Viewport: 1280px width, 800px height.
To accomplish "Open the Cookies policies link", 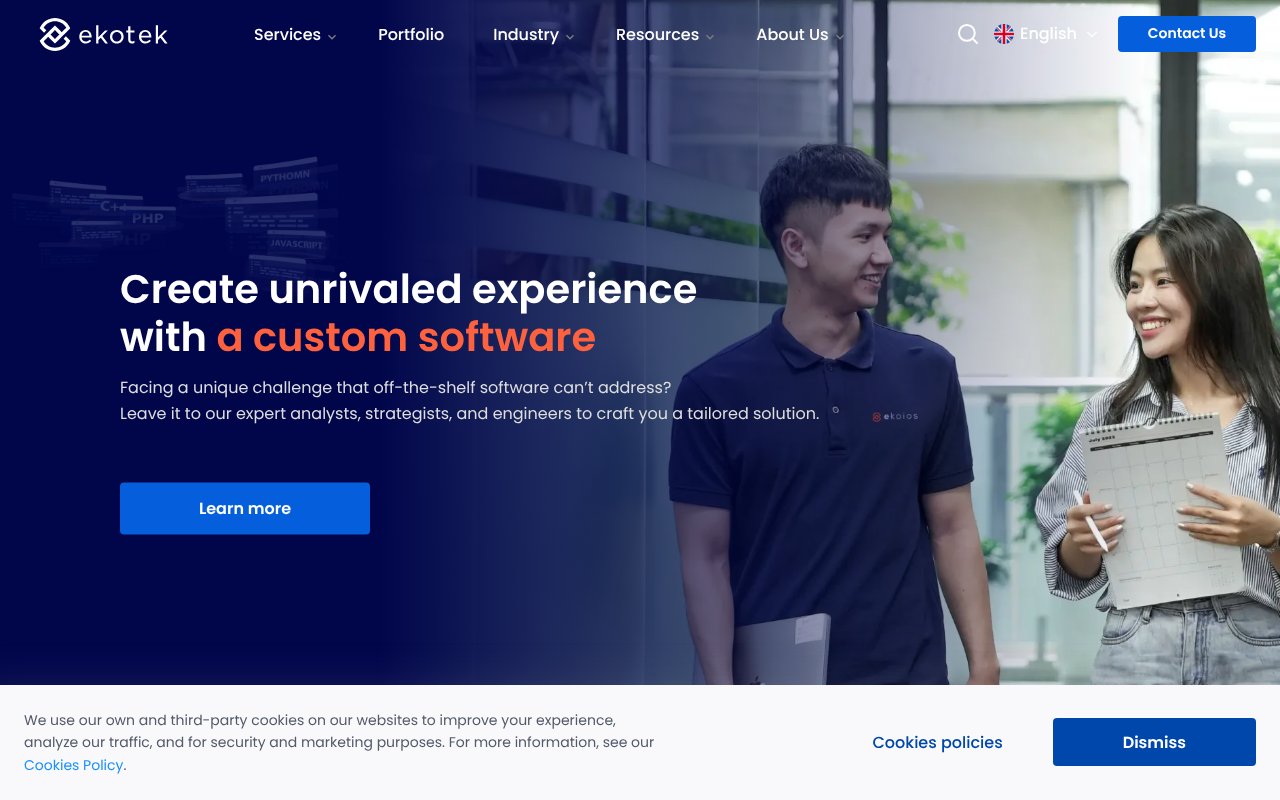I will point(937,742).
